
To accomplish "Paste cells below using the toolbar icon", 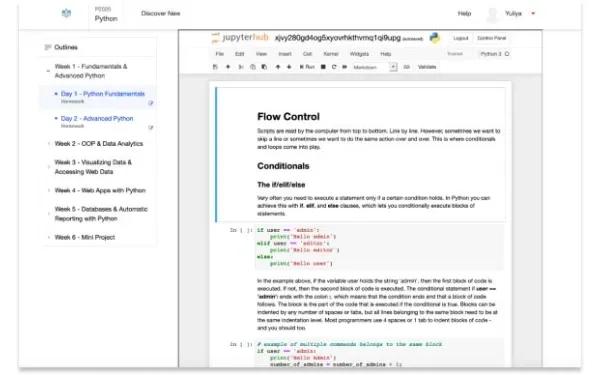I will pyautogui.click(x=264, y=67).
